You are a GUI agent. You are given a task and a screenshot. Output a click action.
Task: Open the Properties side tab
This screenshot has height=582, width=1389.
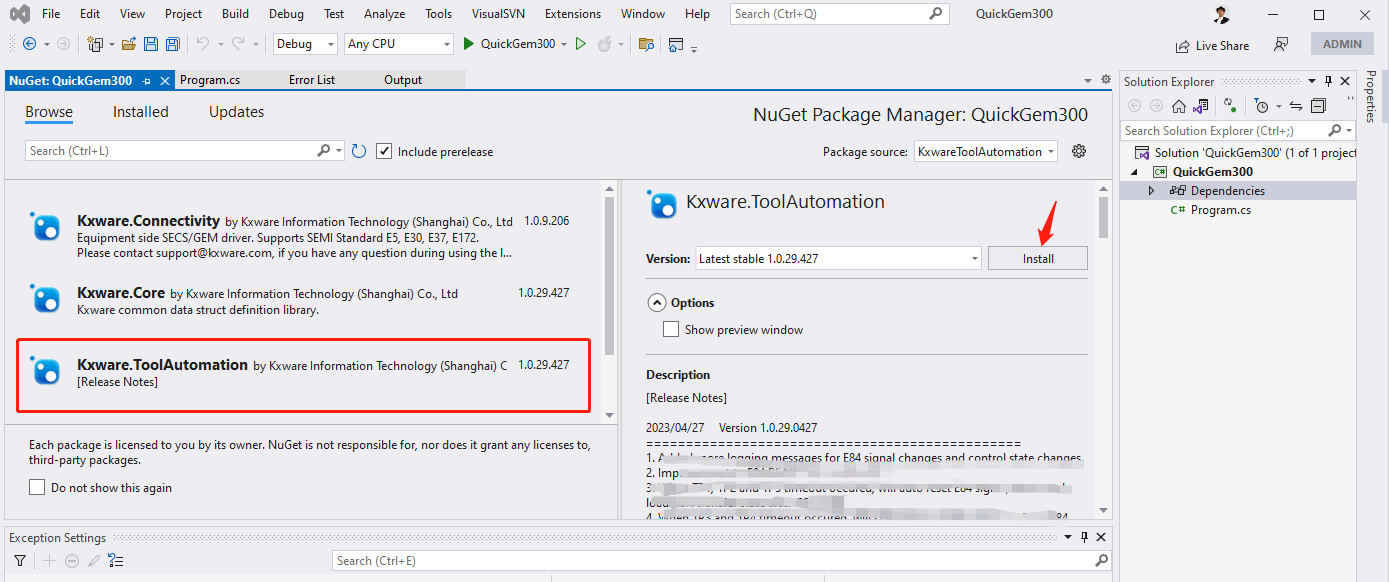tap(1371, 96)
